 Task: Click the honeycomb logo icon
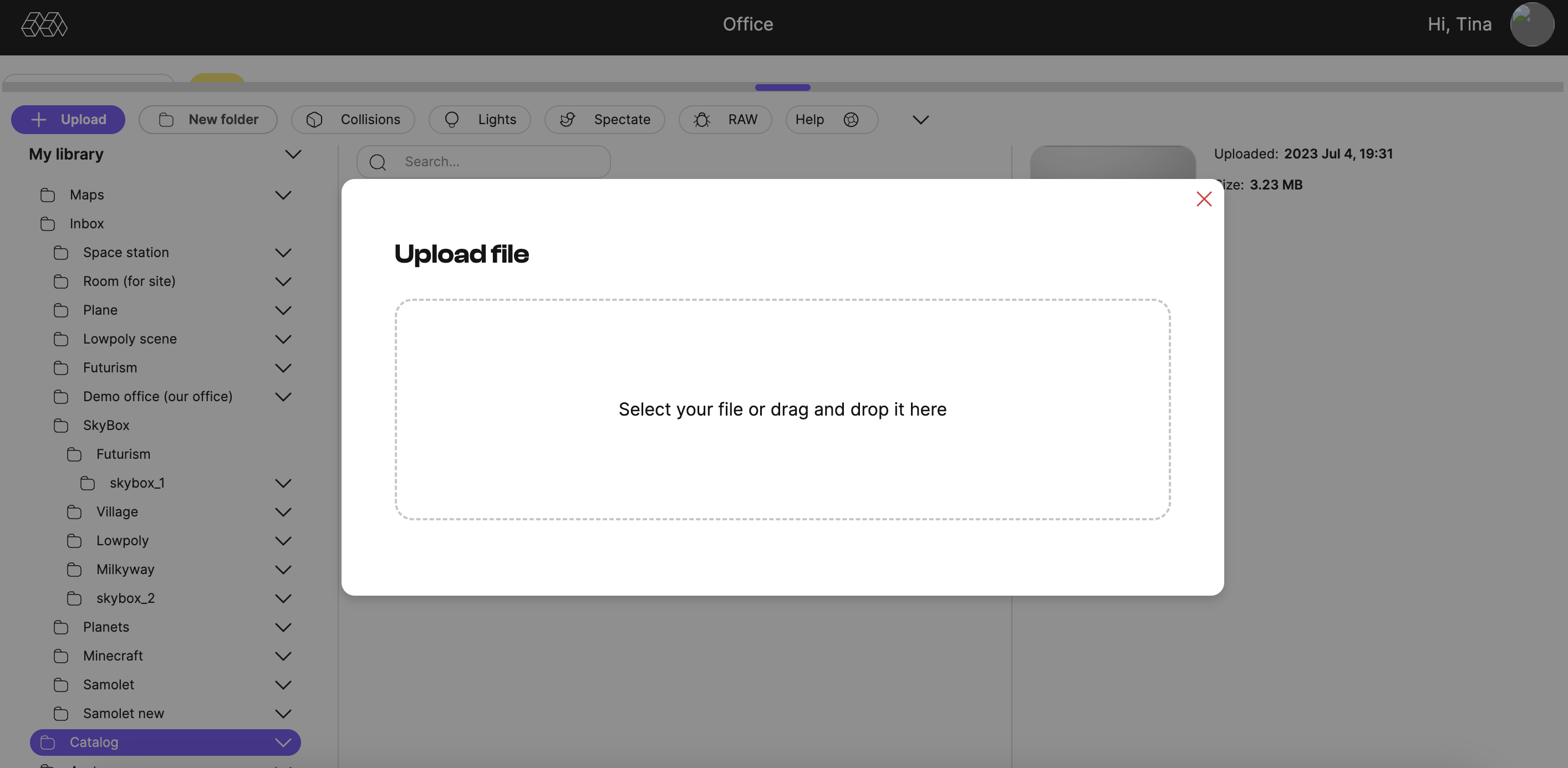click(44, 24)
